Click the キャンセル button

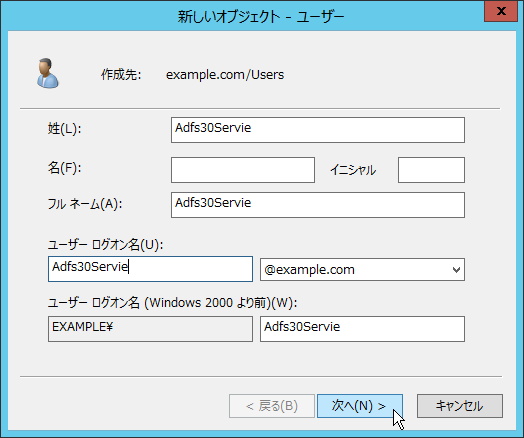(x=460, y=406)
